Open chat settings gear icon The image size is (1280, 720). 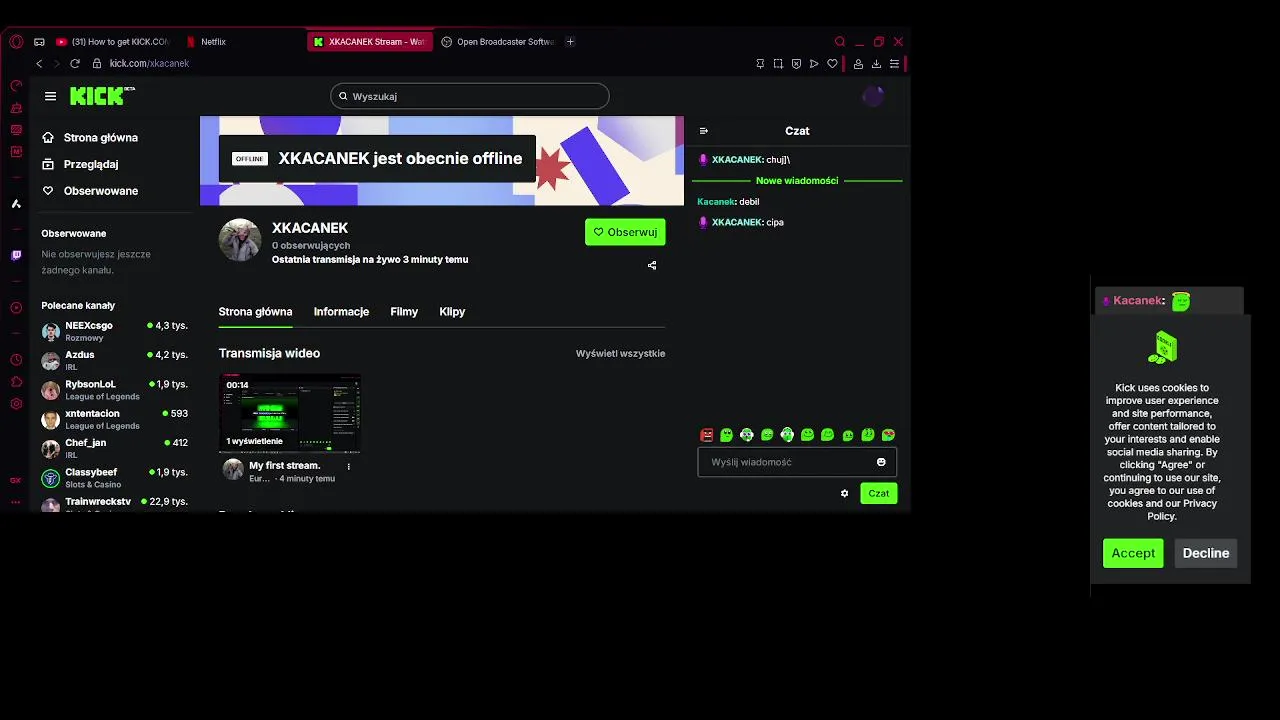(844, 493)
